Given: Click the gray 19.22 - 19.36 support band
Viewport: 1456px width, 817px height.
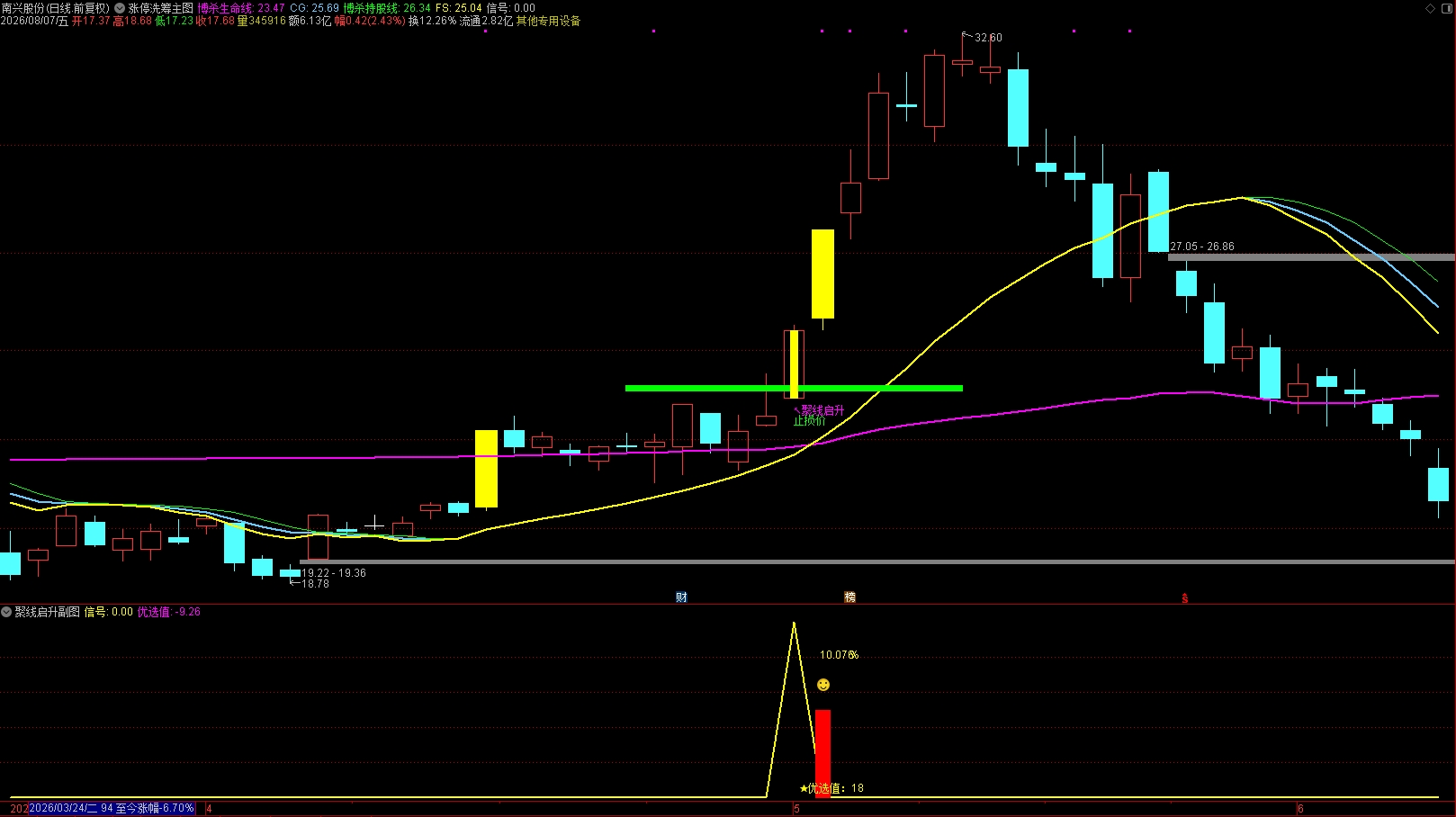Looking at the screenshot, I should pos(876,562).
